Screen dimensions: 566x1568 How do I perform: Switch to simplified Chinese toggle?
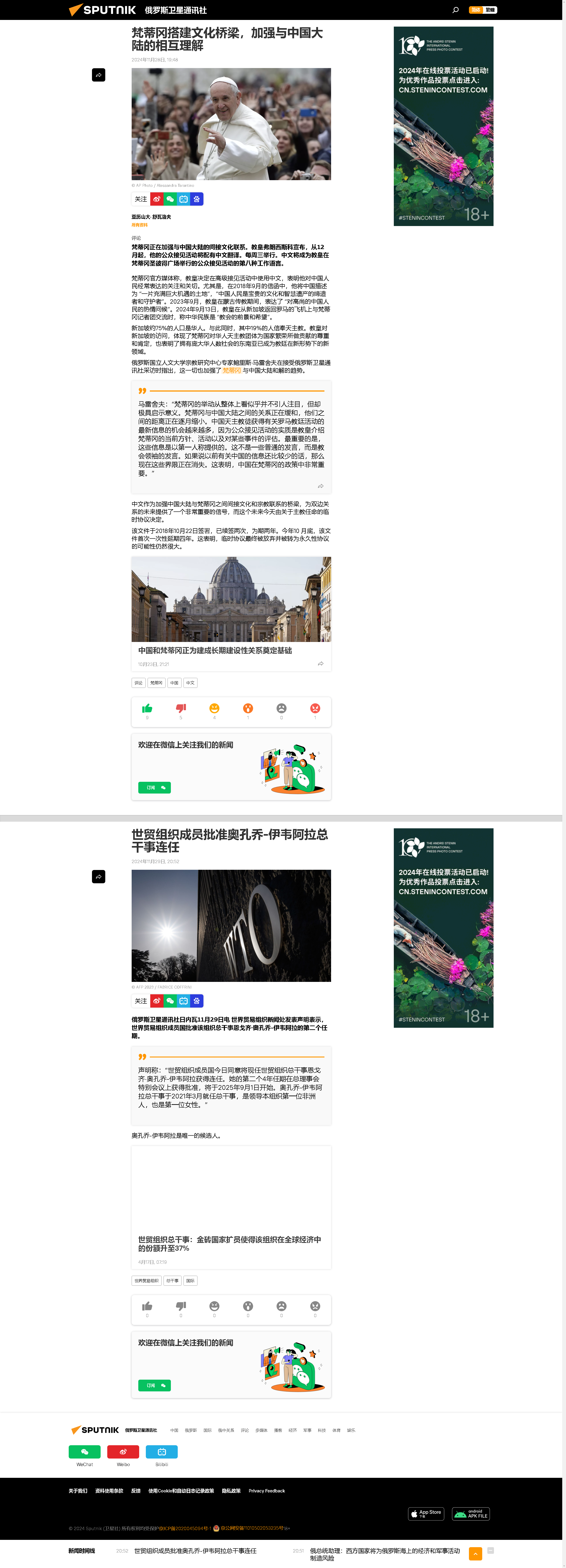tap(476, 10)
